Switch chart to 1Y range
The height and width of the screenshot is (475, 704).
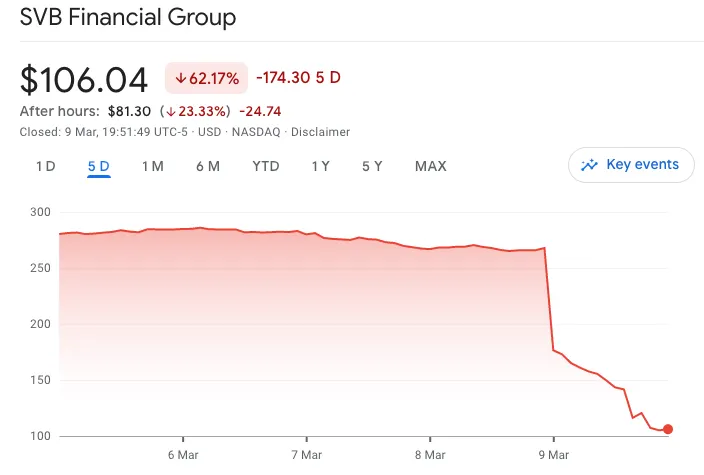pos(320,166)
